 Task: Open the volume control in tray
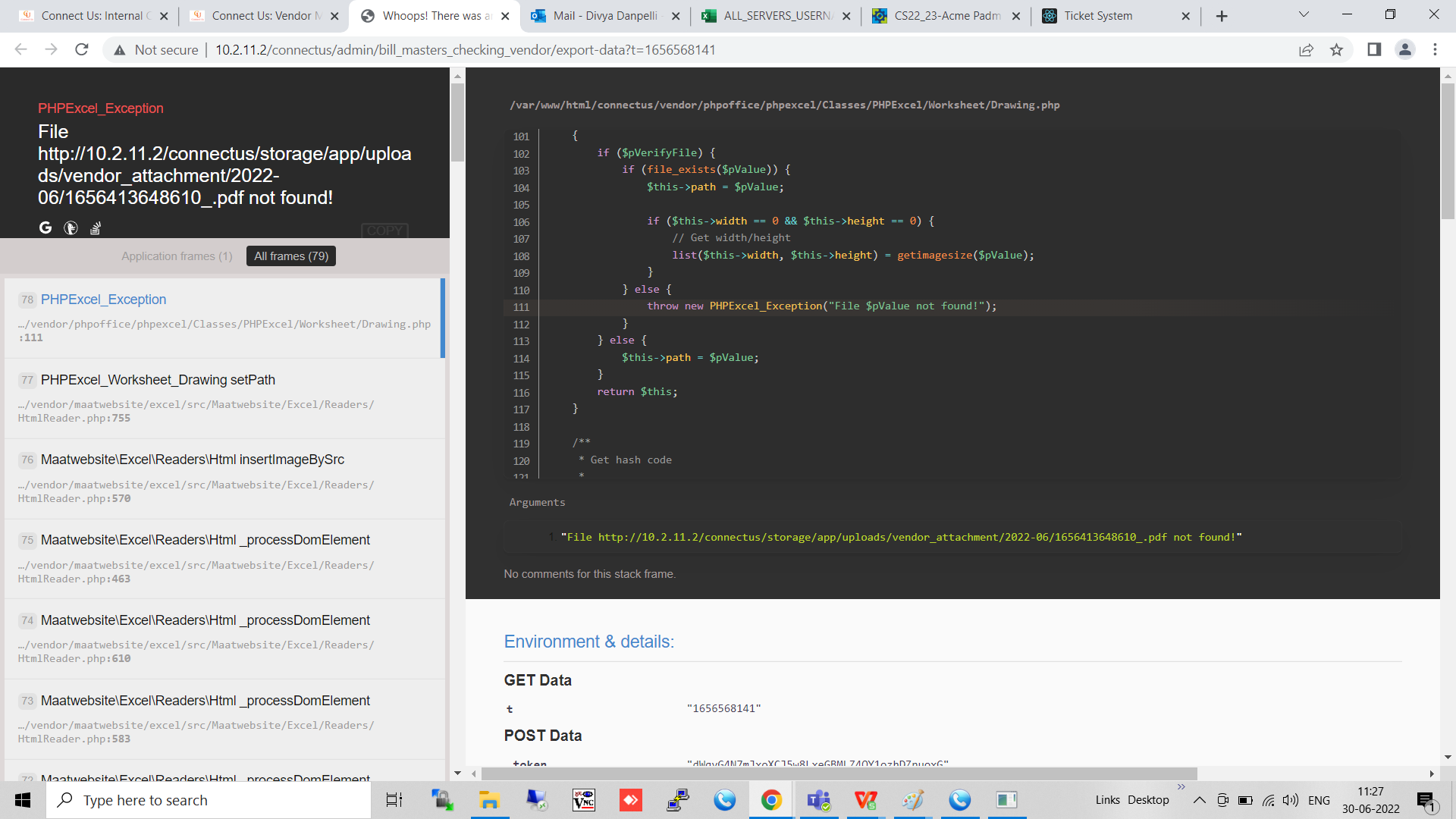[1291, 800]
